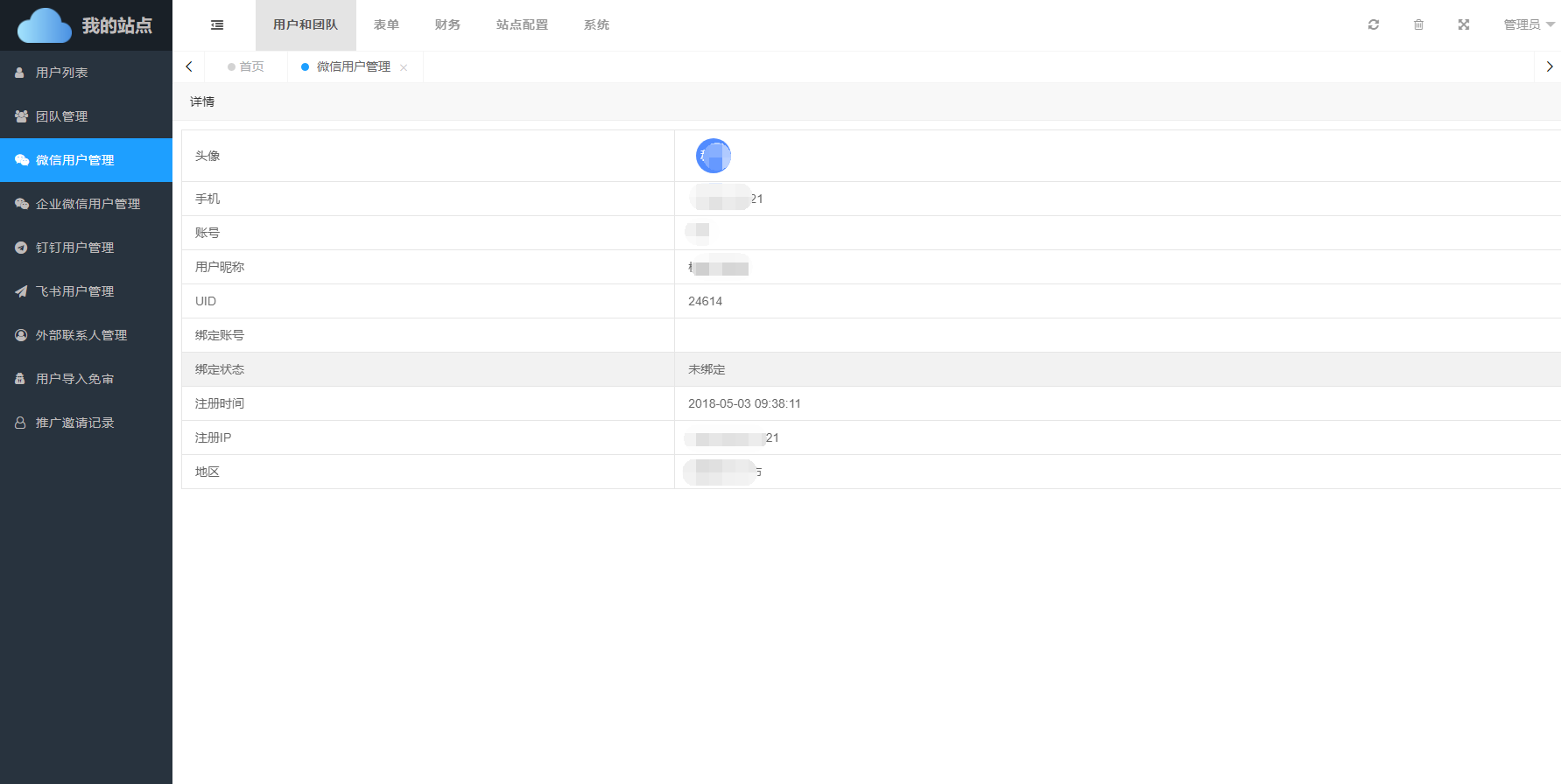
Task: Switch to the 表单 top menu
Action: [x=386, y=25]
